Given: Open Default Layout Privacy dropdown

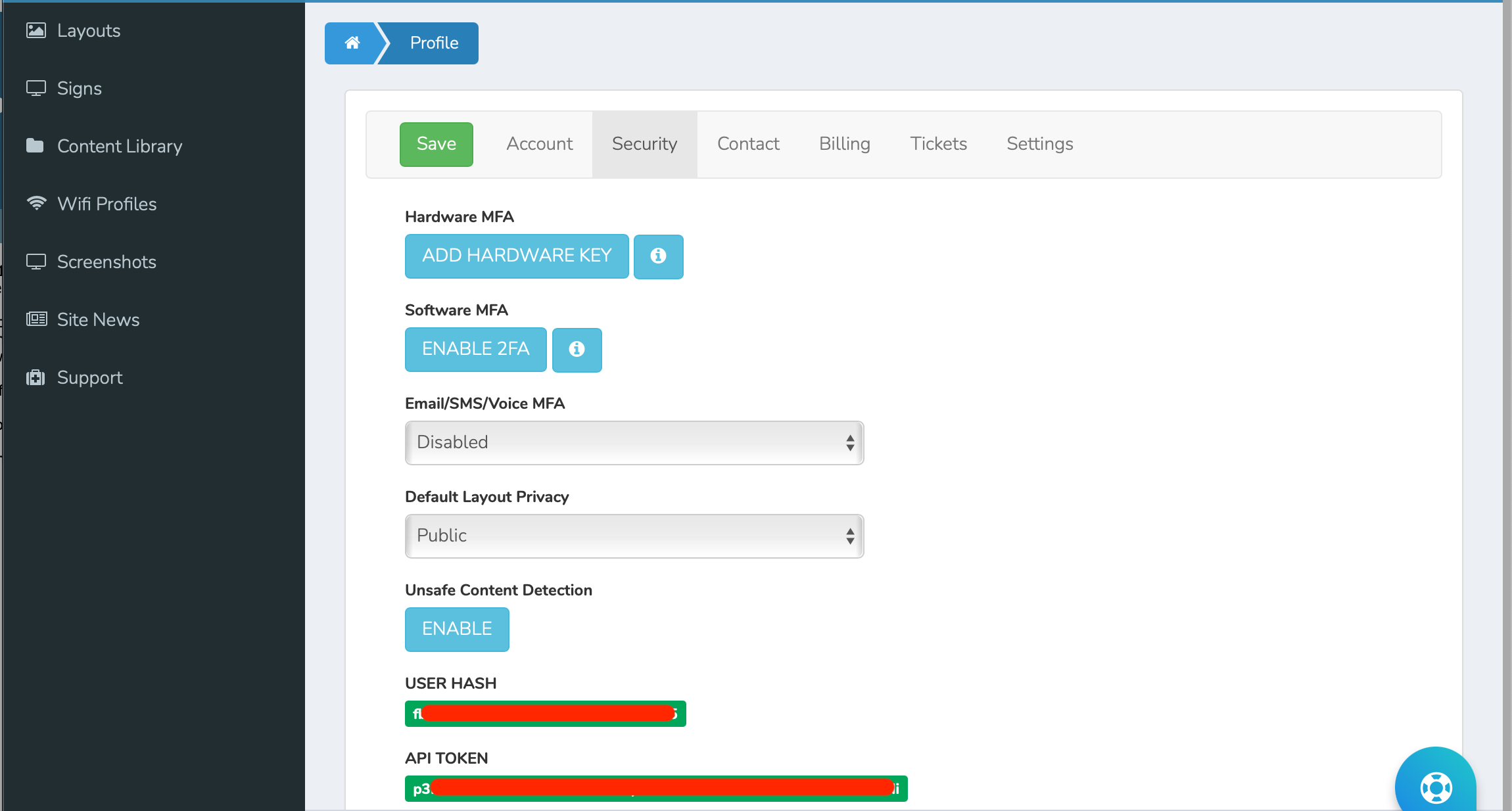Looking at the screenshot, I should tap(634, 536).
